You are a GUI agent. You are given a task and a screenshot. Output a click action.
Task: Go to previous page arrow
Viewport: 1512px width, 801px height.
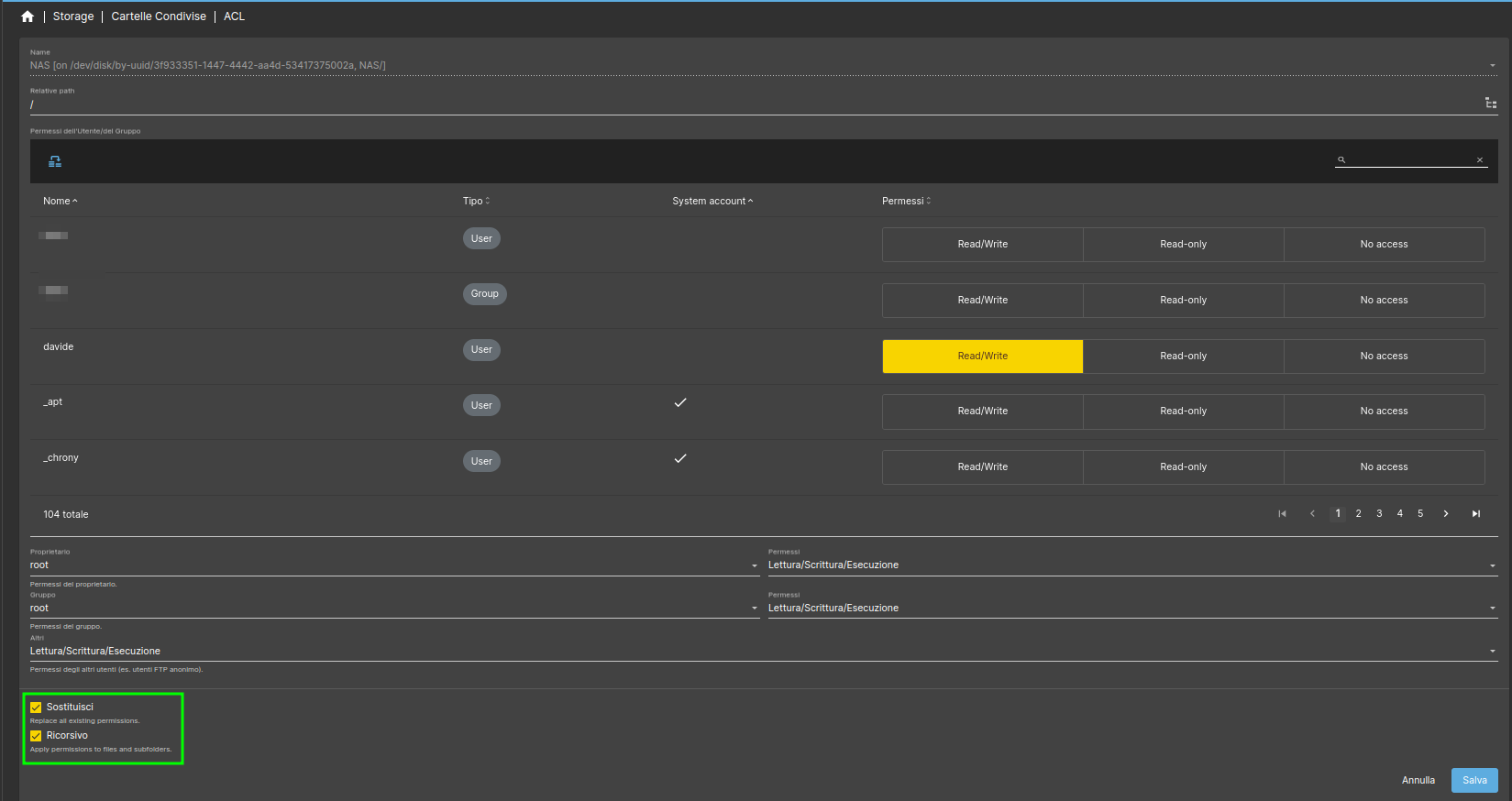[x=1312, y=514]
